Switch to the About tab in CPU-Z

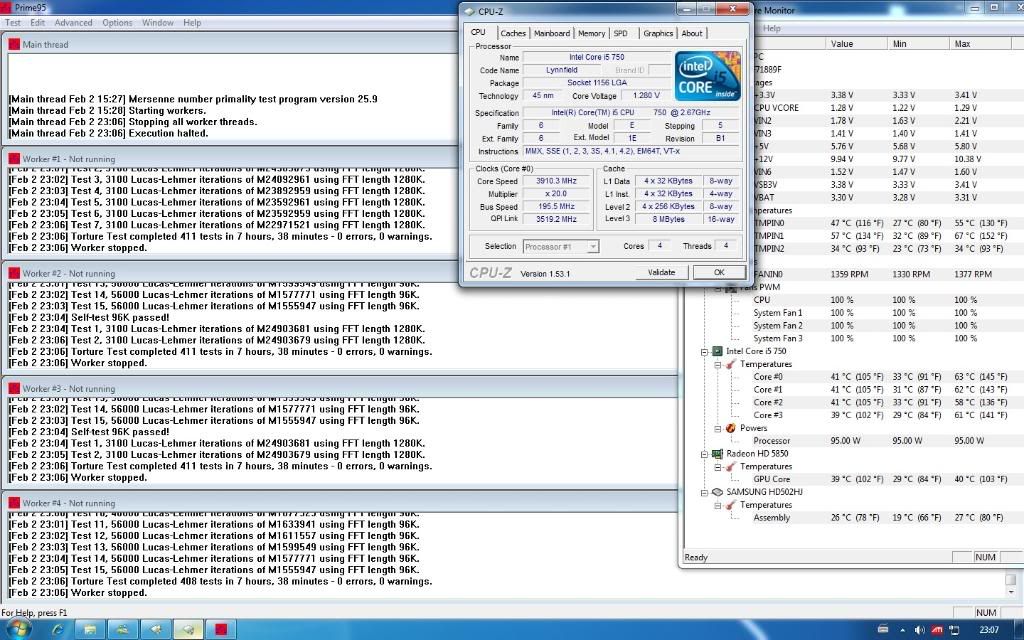point(692,33)
